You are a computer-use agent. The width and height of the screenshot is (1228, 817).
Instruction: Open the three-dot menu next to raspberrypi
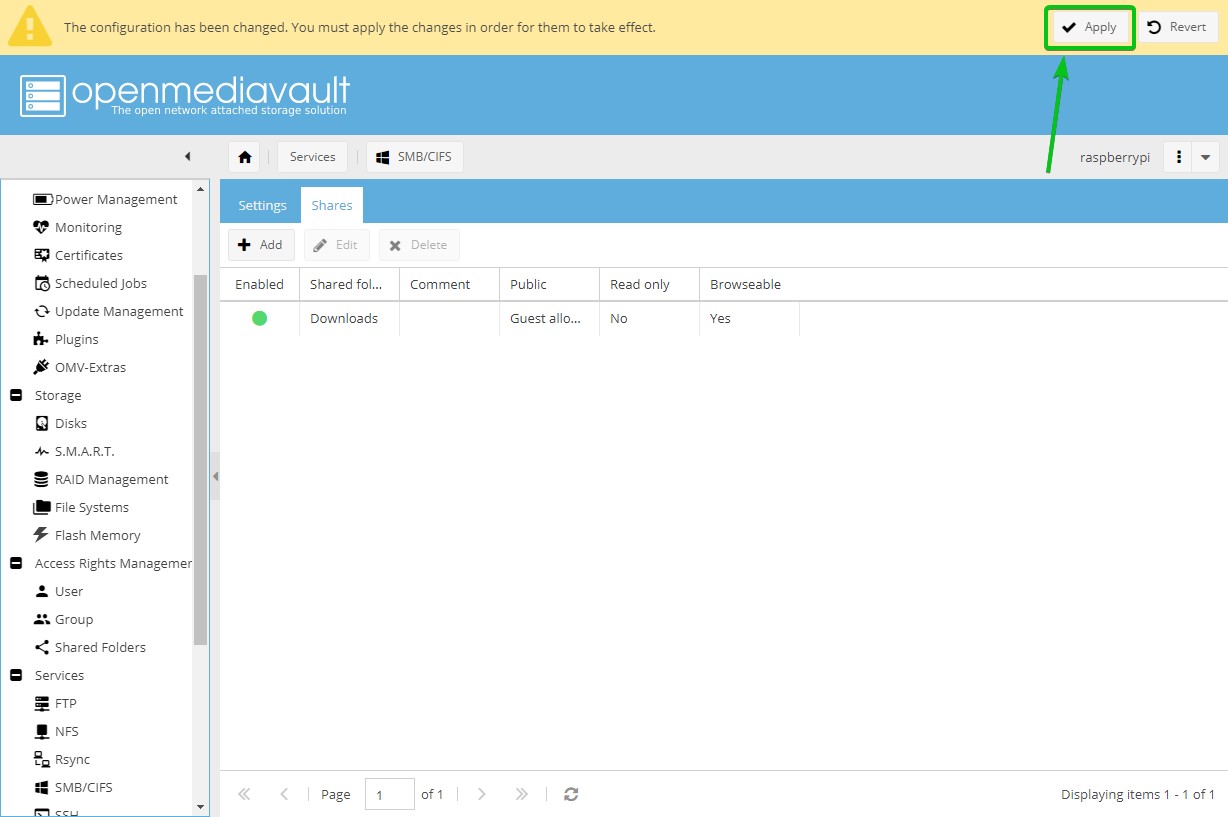tap(1179, 157)
